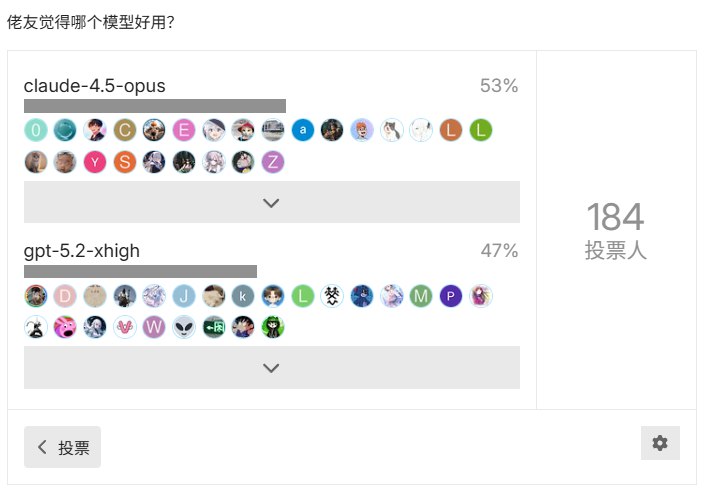Open poll settings gear
The image size is (706, 493).
pos(660,443)
